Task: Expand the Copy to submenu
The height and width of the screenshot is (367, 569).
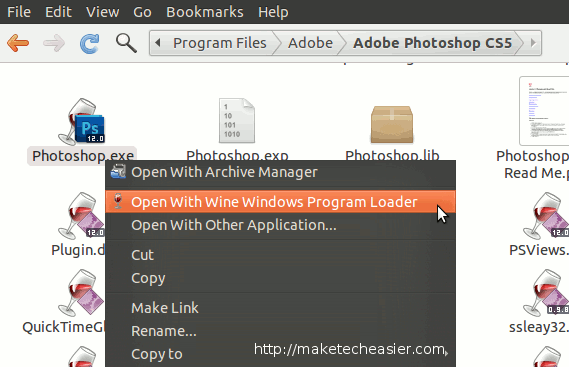Action: coord(281,354)
